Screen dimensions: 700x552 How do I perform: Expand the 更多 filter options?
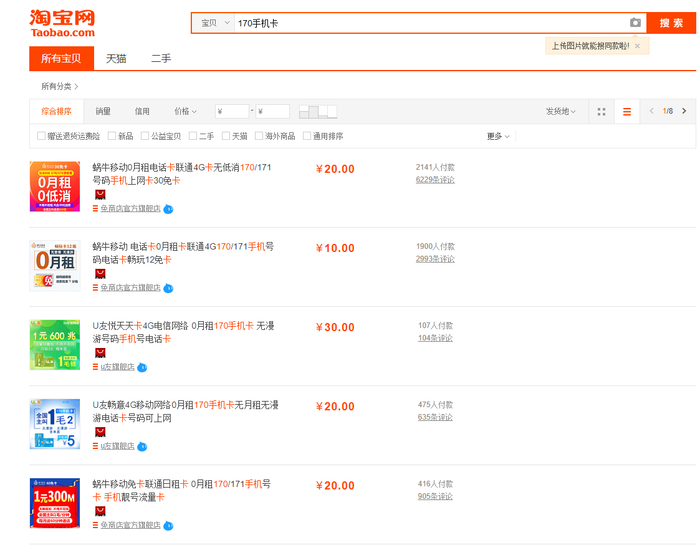point(498,136)
